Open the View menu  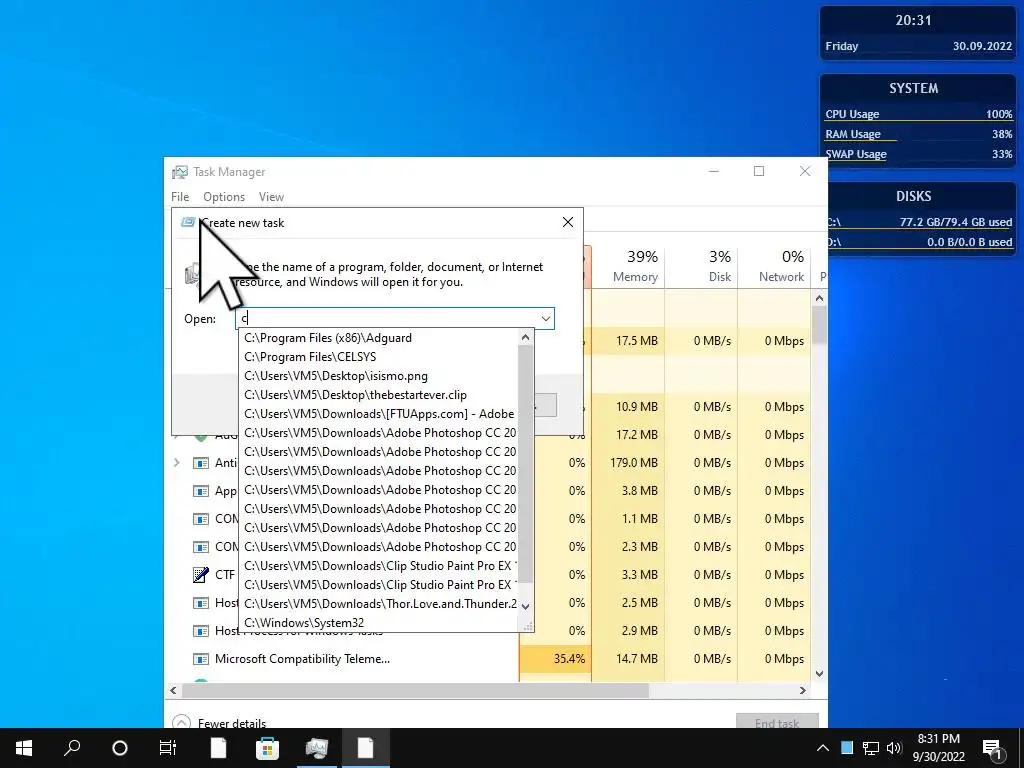271,197
